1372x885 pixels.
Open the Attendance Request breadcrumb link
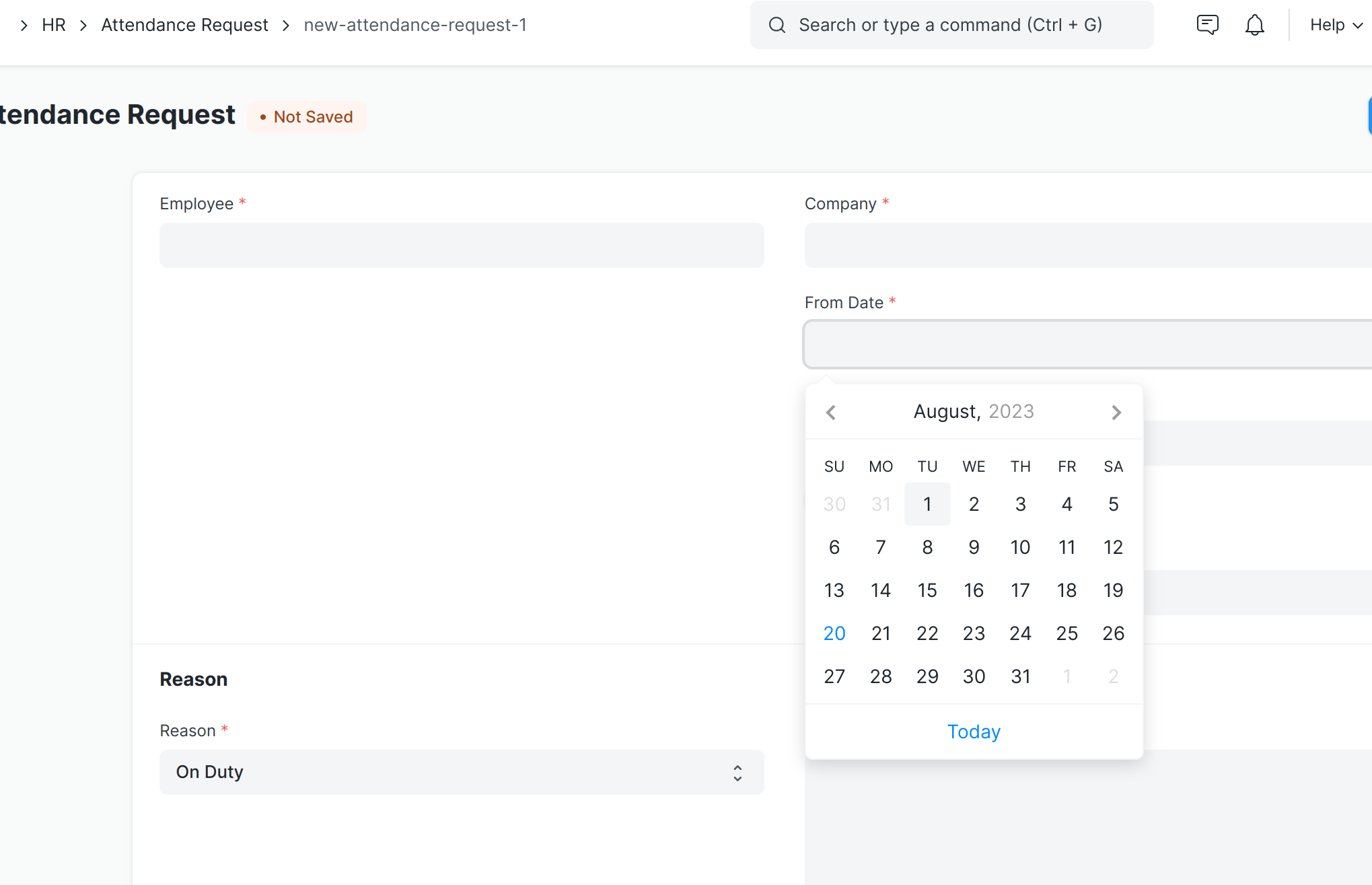(184, 24)
